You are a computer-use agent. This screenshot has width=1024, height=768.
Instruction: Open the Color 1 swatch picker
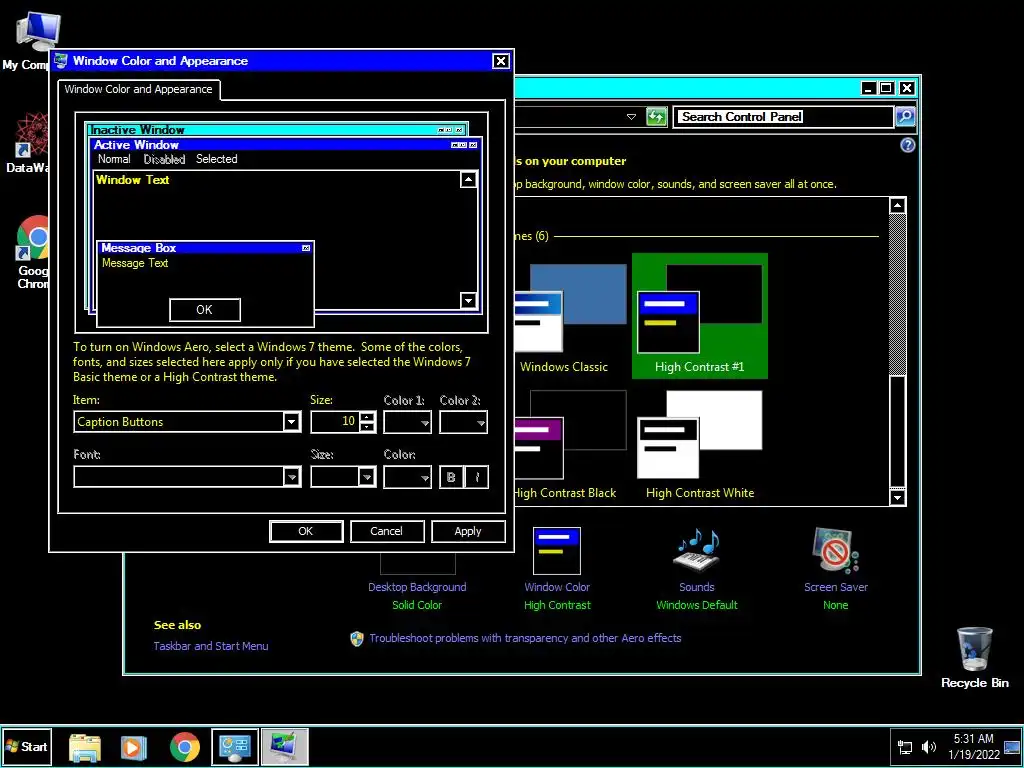(408, 422)
